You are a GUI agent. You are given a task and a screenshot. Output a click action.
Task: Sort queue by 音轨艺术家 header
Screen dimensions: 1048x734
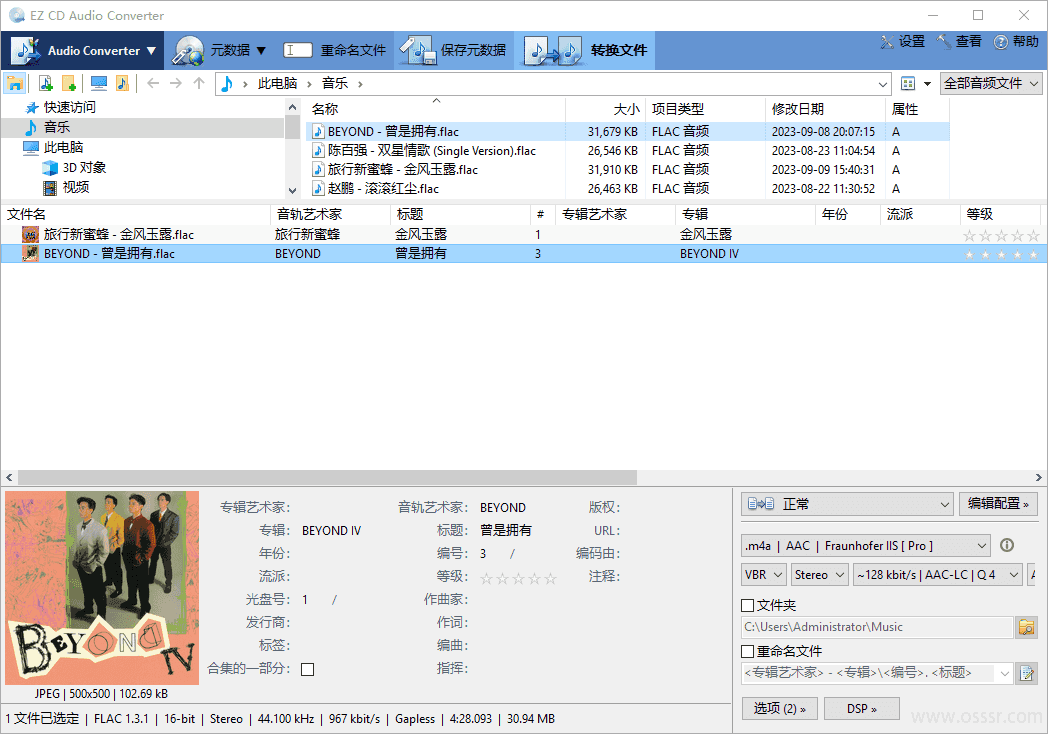point(331,215)
